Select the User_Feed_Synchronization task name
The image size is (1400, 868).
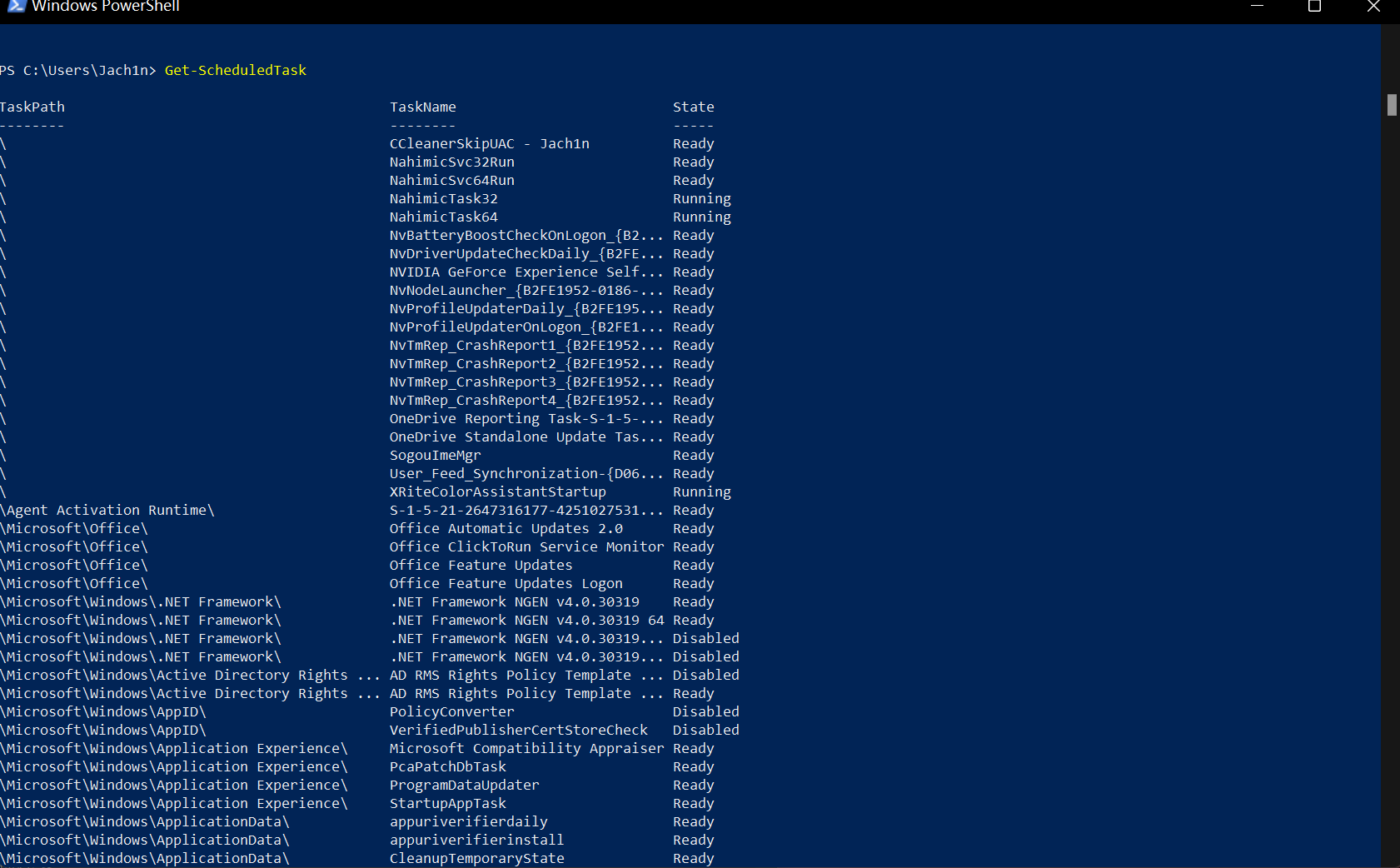[527, 473]
